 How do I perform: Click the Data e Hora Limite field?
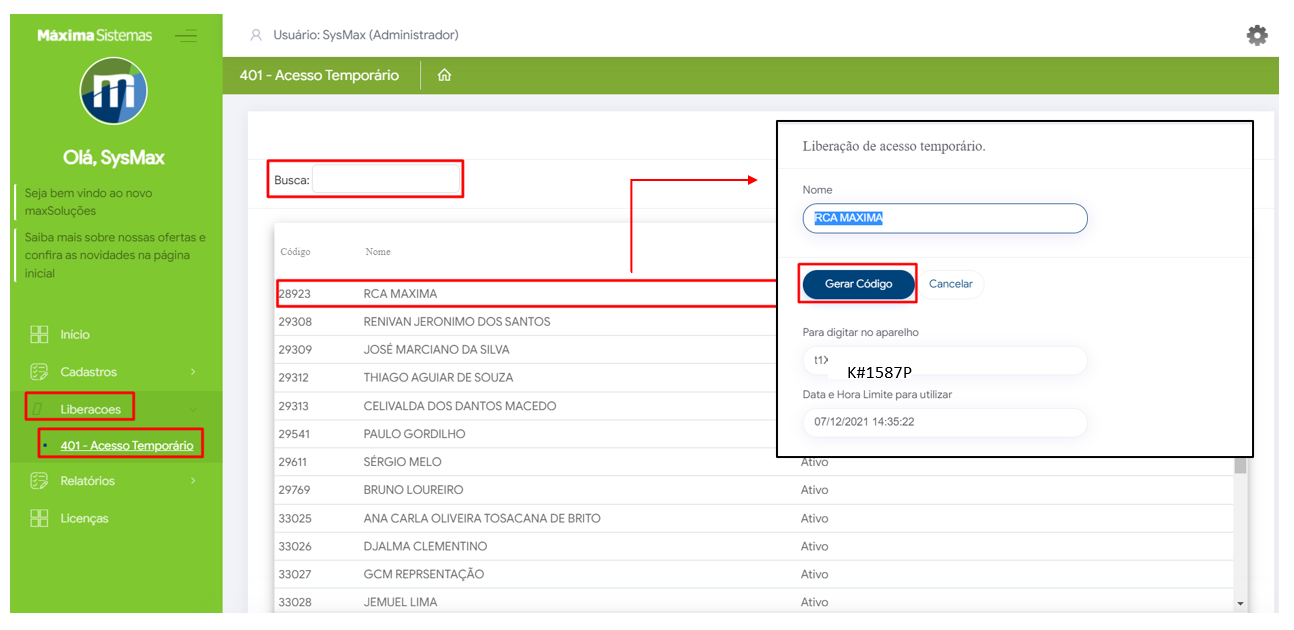(x=944, y=422)
